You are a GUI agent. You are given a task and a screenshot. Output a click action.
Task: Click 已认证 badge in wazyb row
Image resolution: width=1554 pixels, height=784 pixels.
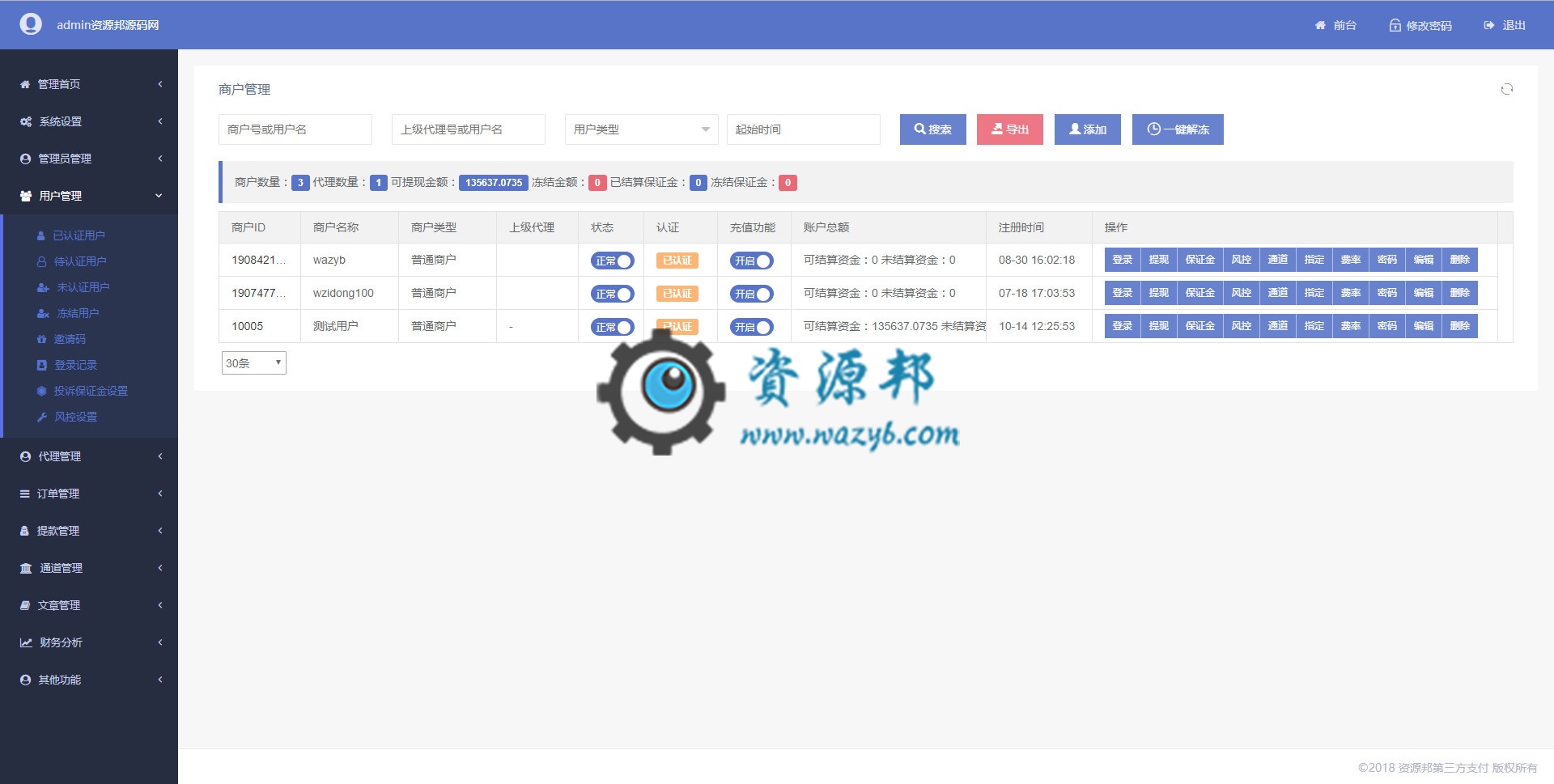coord(677,261)
